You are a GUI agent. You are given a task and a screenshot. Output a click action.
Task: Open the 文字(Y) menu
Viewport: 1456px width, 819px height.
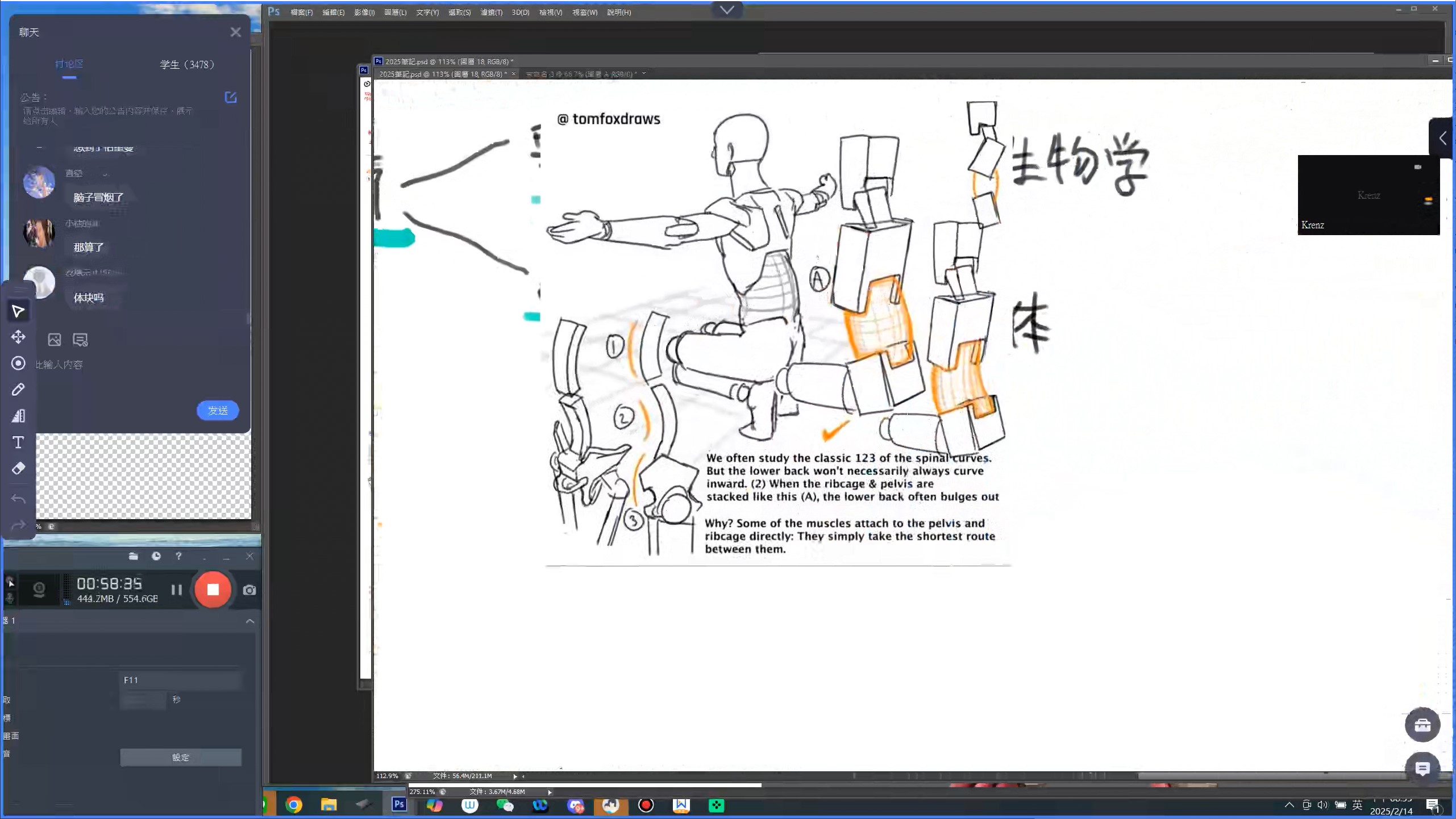pos(427,12)
